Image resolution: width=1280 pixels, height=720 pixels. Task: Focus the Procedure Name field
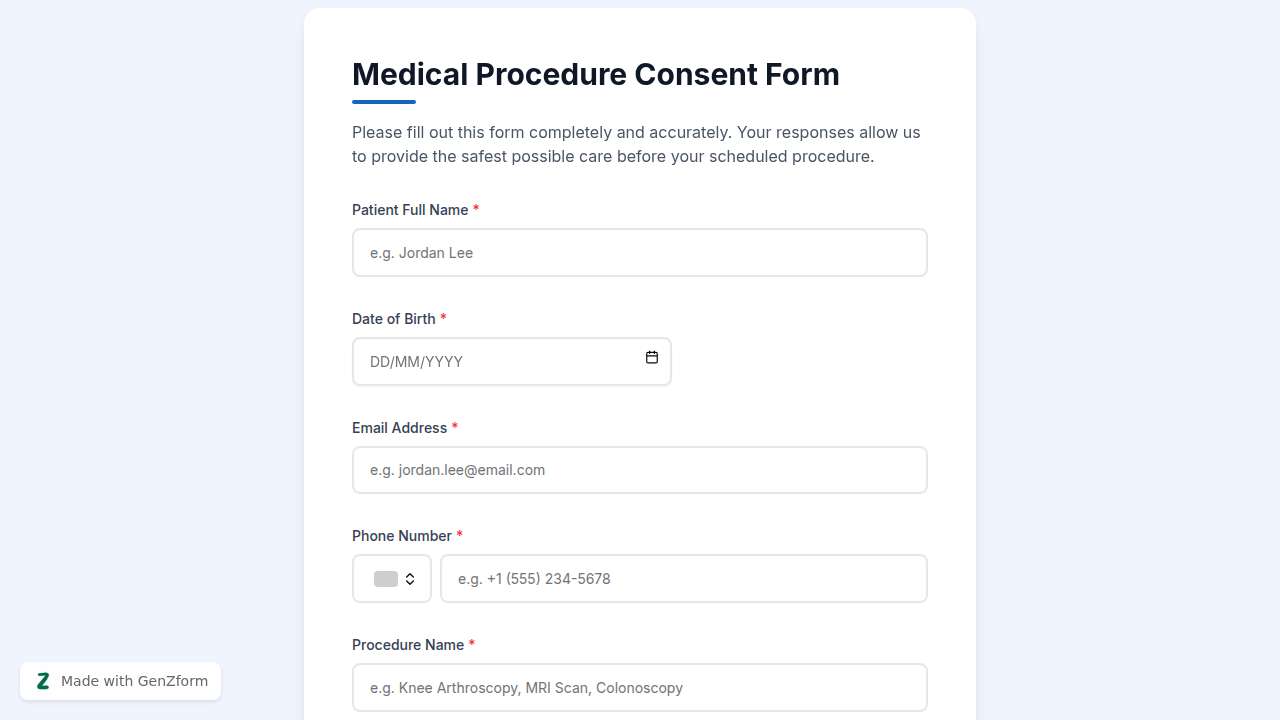point(640,688)
